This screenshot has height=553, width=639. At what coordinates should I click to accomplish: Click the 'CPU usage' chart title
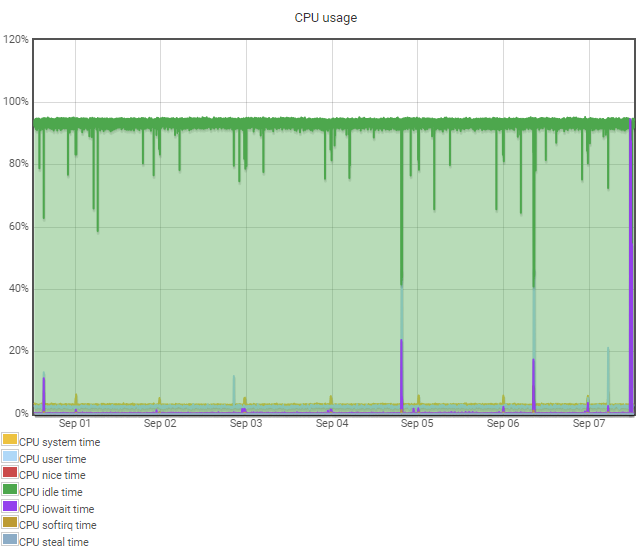pyautogui.click(x=326, y=18)
